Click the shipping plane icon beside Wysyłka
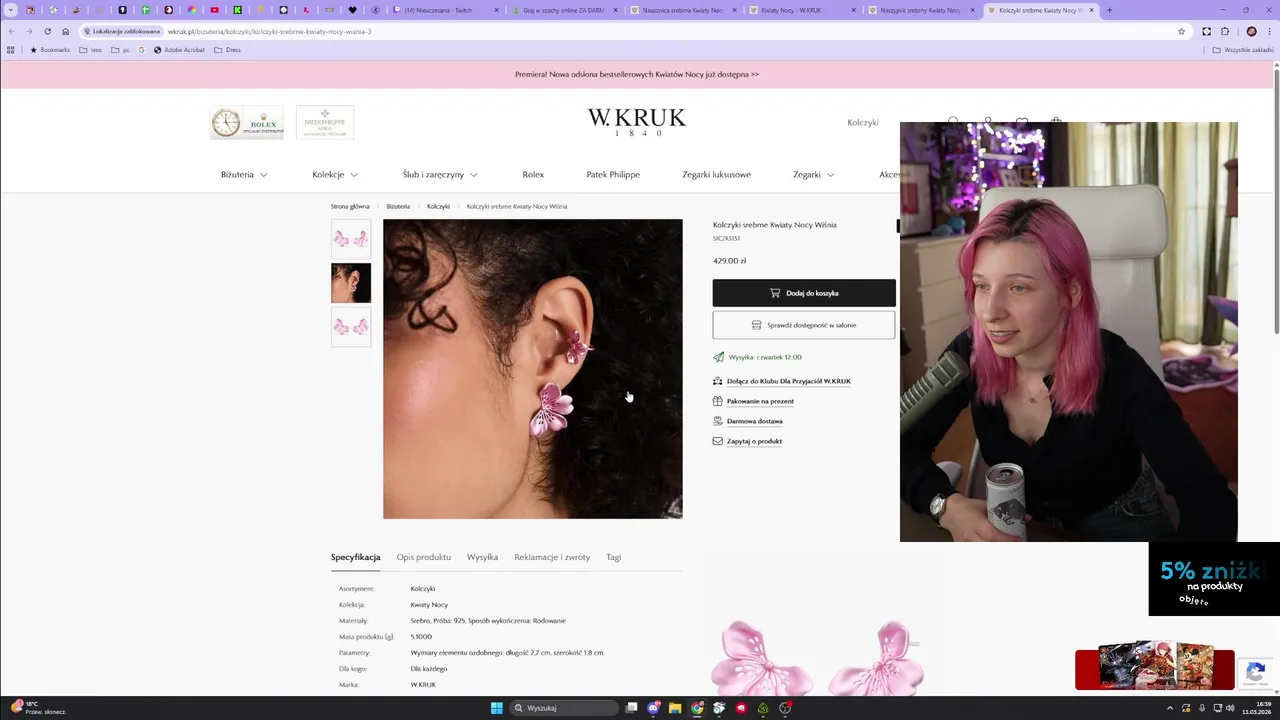Image resolution: width=1280 pixels, height=720 pixels. click(x=718, y=357)
